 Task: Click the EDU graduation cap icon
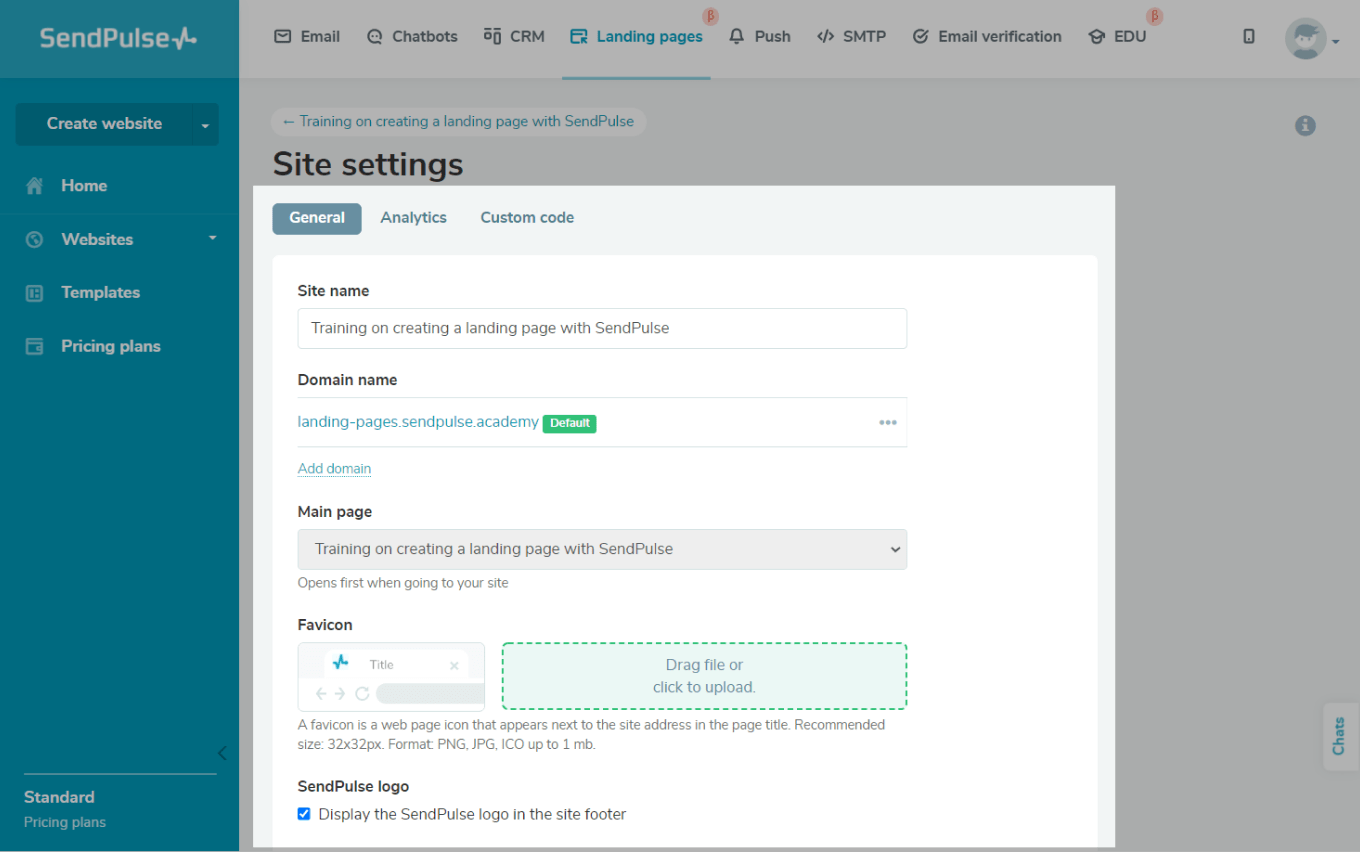tap(1096, 36)
